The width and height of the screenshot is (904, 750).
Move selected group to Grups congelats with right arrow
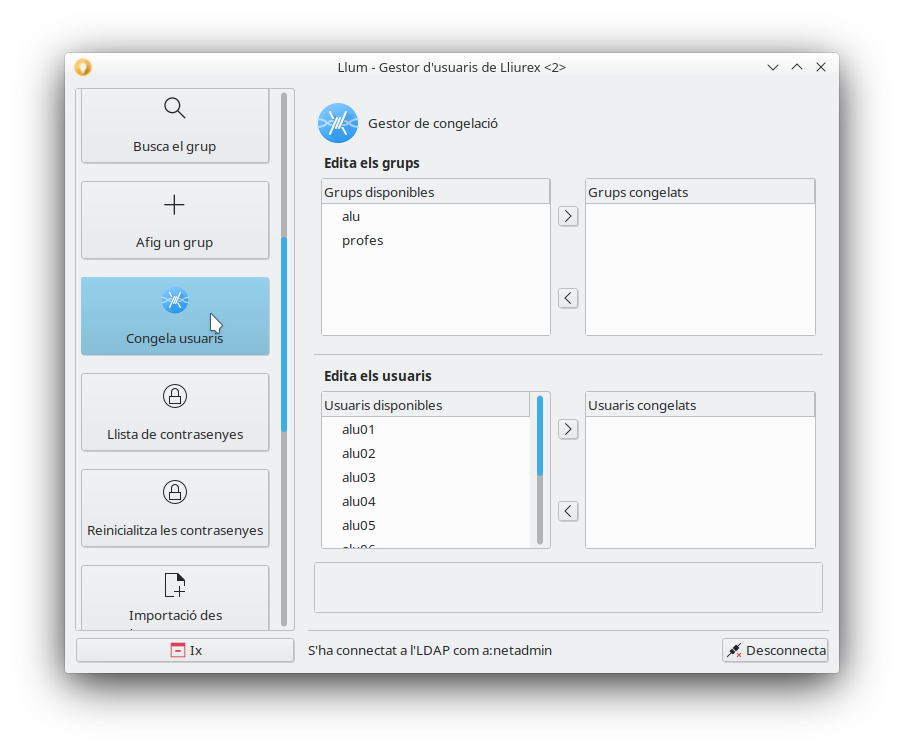[568, 216]
